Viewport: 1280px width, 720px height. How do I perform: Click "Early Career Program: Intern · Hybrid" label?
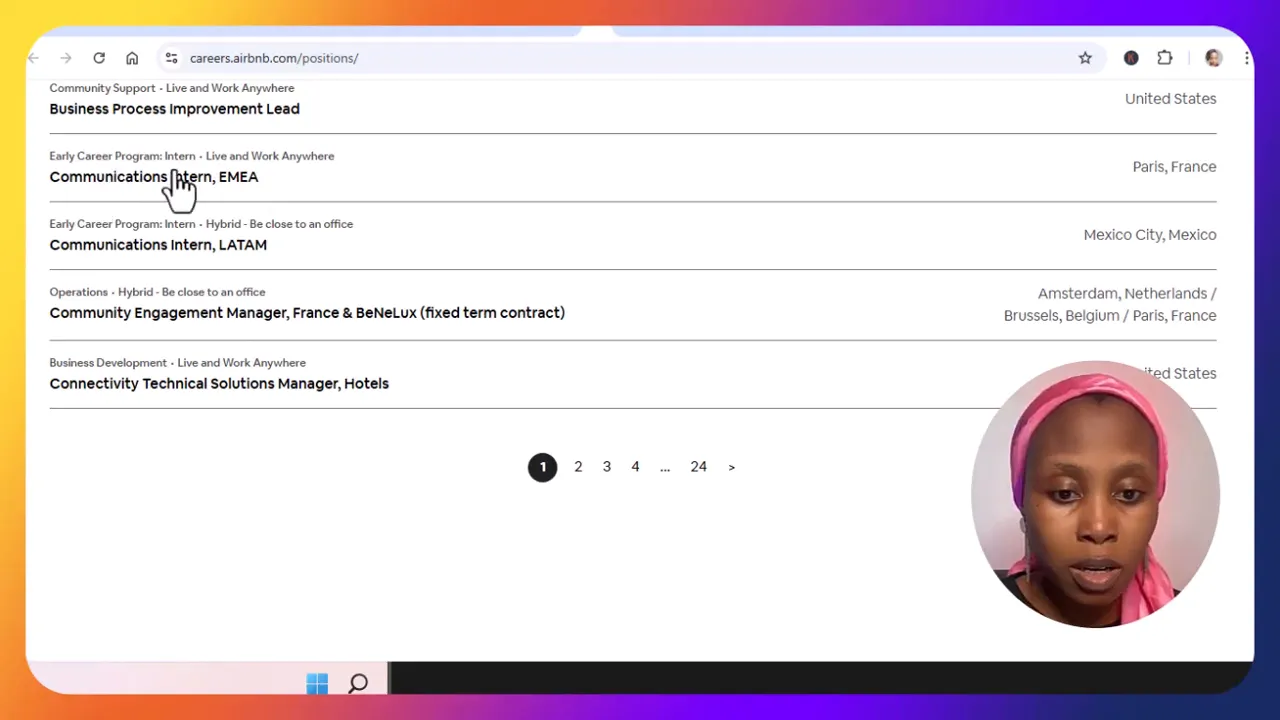tap(201, 224)
